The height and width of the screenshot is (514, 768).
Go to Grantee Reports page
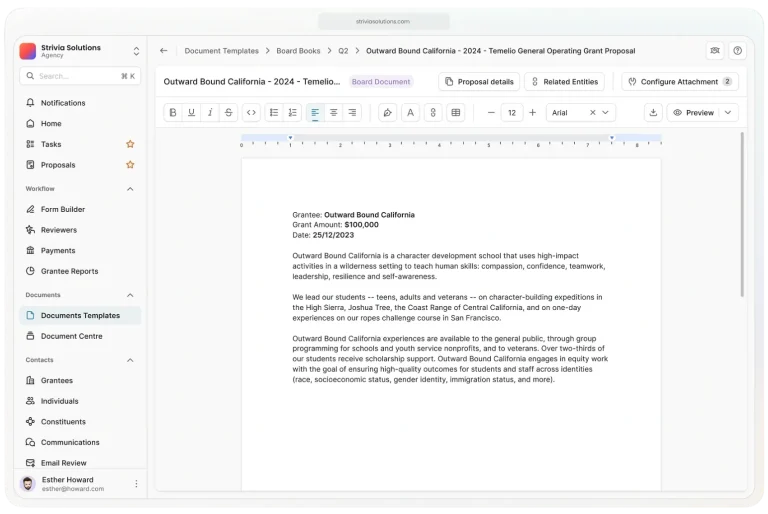click(x=69, y=271)
